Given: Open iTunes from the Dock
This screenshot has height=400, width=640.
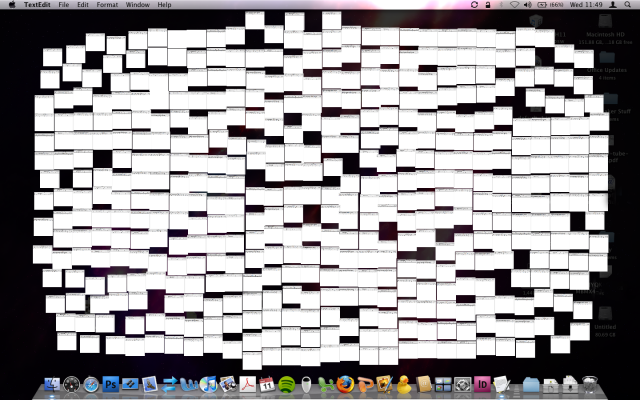Looking at the screenshot, I should 209,384.
